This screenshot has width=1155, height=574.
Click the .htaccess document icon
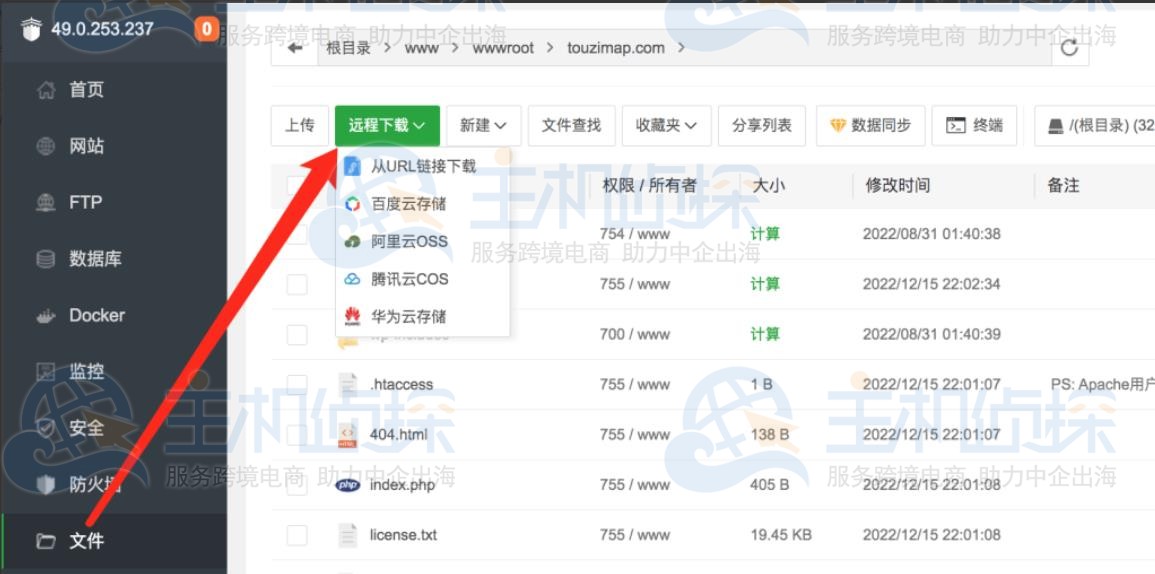348,385
